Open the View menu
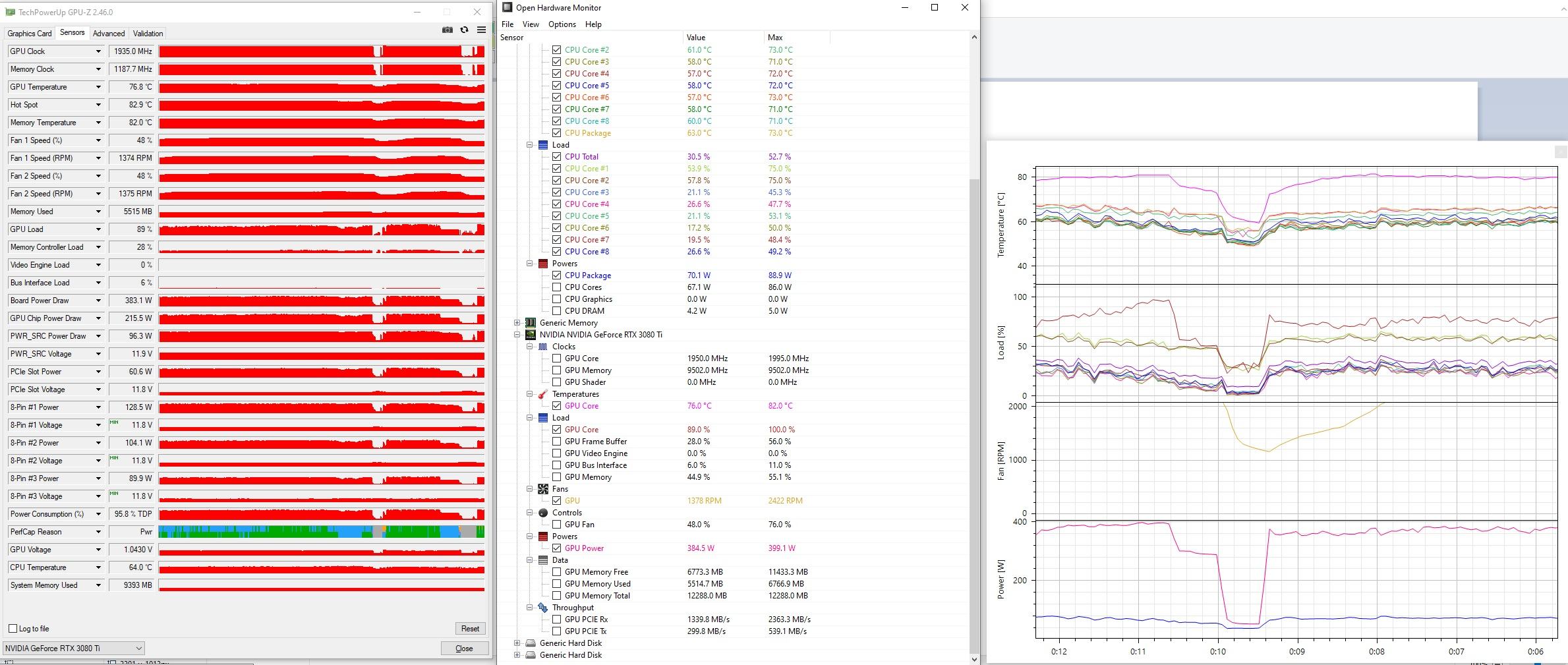Screen dimensions: 1568x665 (531, 24)
